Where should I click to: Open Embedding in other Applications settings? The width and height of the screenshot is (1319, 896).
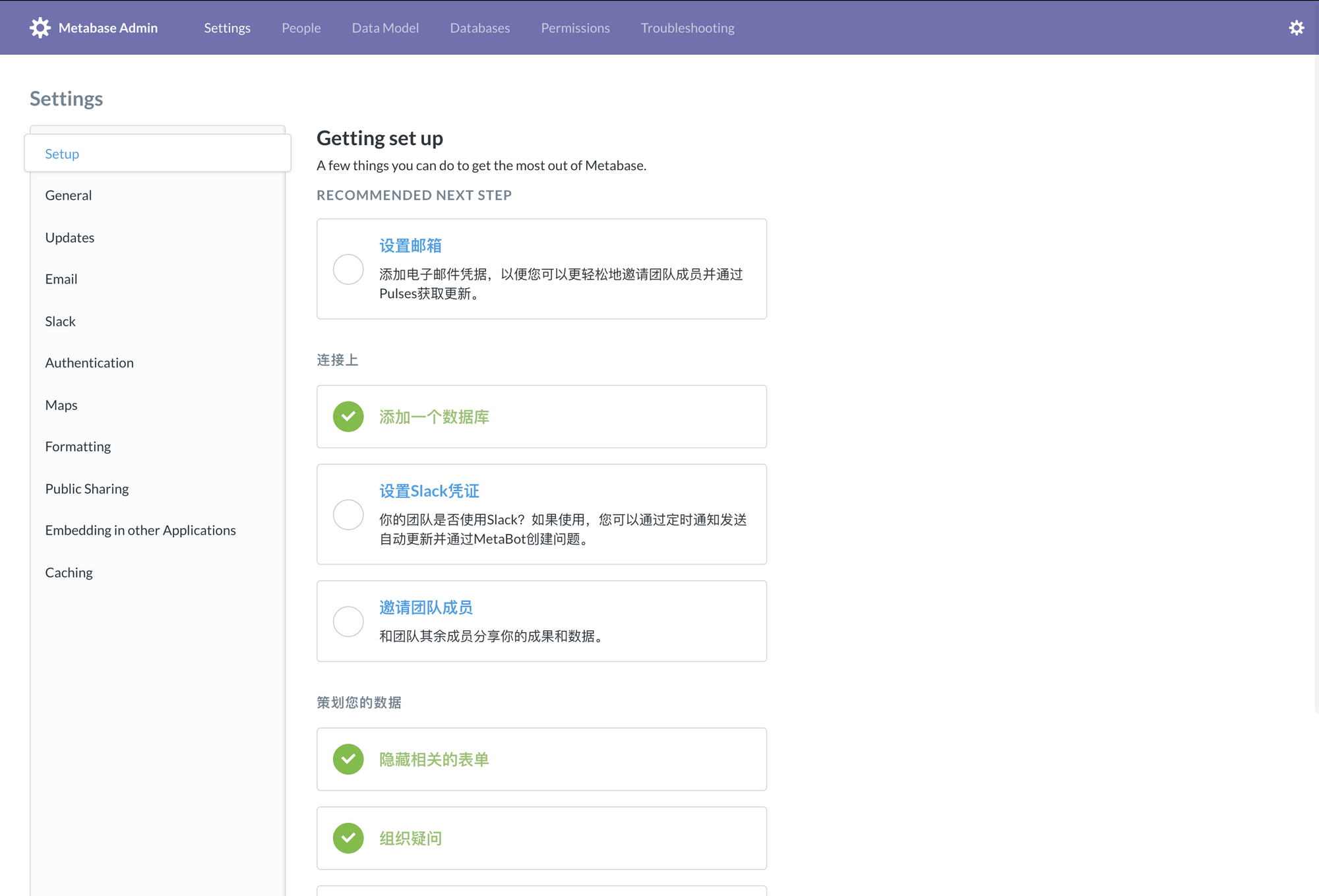click(140, 531)
